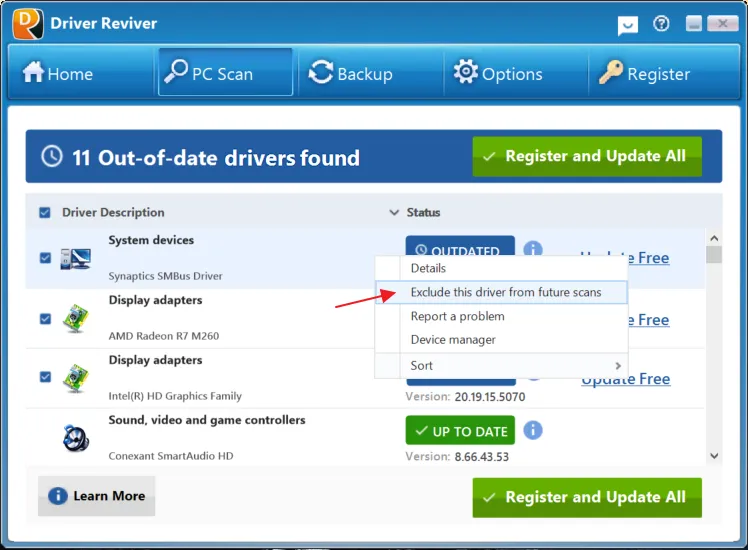The image size is (748, 550).
Task: Minimize the Driver Reviver window
Action: click(694, 23)
